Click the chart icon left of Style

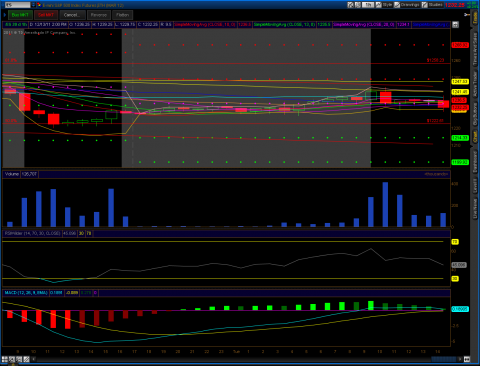378,5
